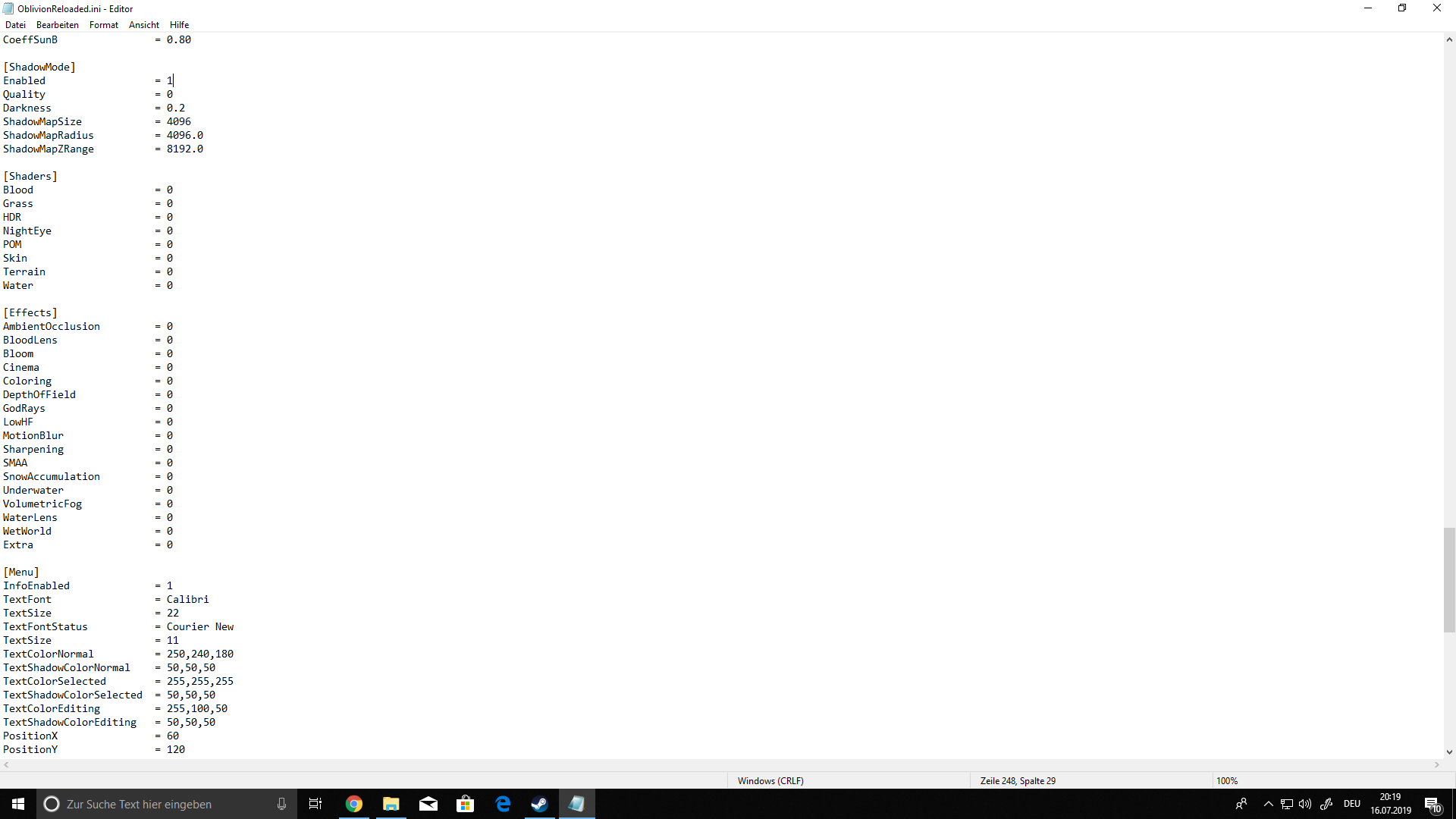Click the TextColorEditing value 255,100,50
This screenshot has width=1456, height=819.
[197, 708]
